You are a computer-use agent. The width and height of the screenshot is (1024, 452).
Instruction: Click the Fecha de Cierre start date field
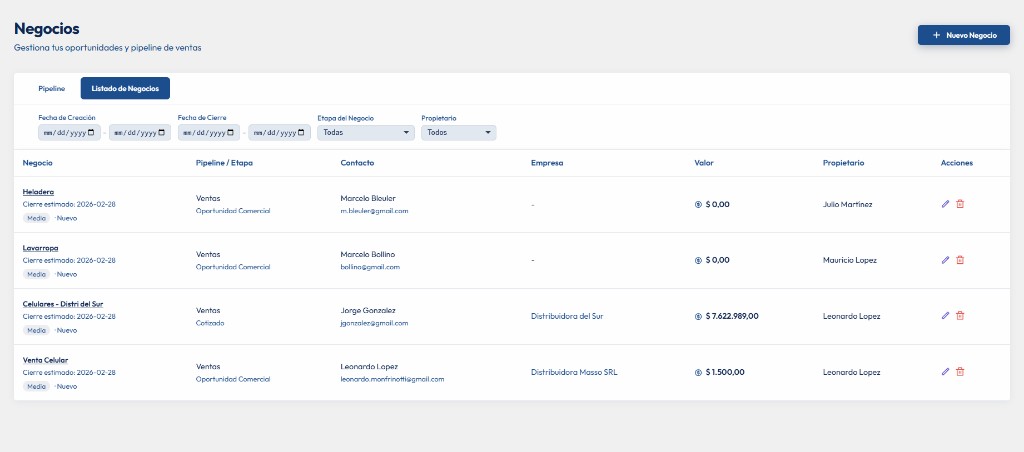click(209, 133)
